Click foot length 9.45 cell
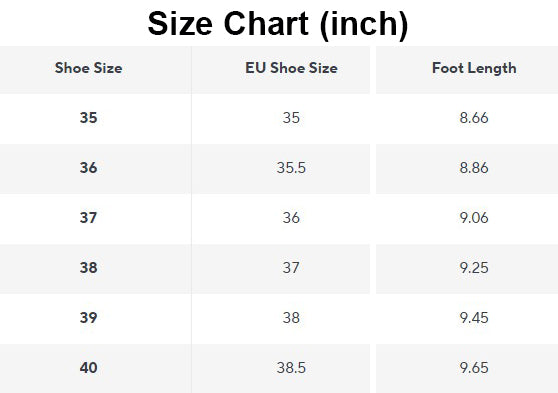 click(x=474, y=318)
